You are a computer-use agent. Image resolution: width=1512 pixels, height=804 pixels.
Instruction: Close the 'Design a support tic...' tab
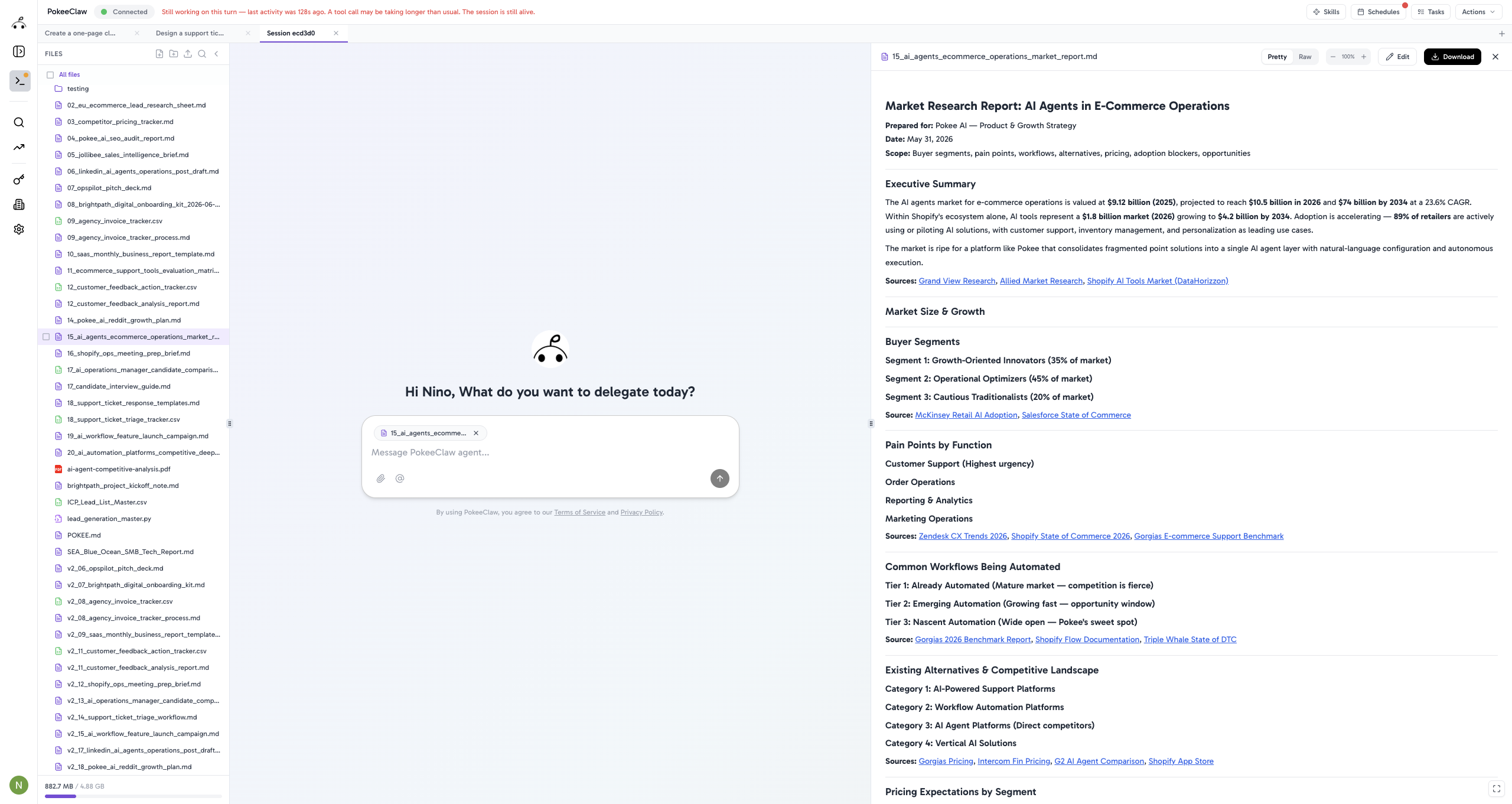248,33
